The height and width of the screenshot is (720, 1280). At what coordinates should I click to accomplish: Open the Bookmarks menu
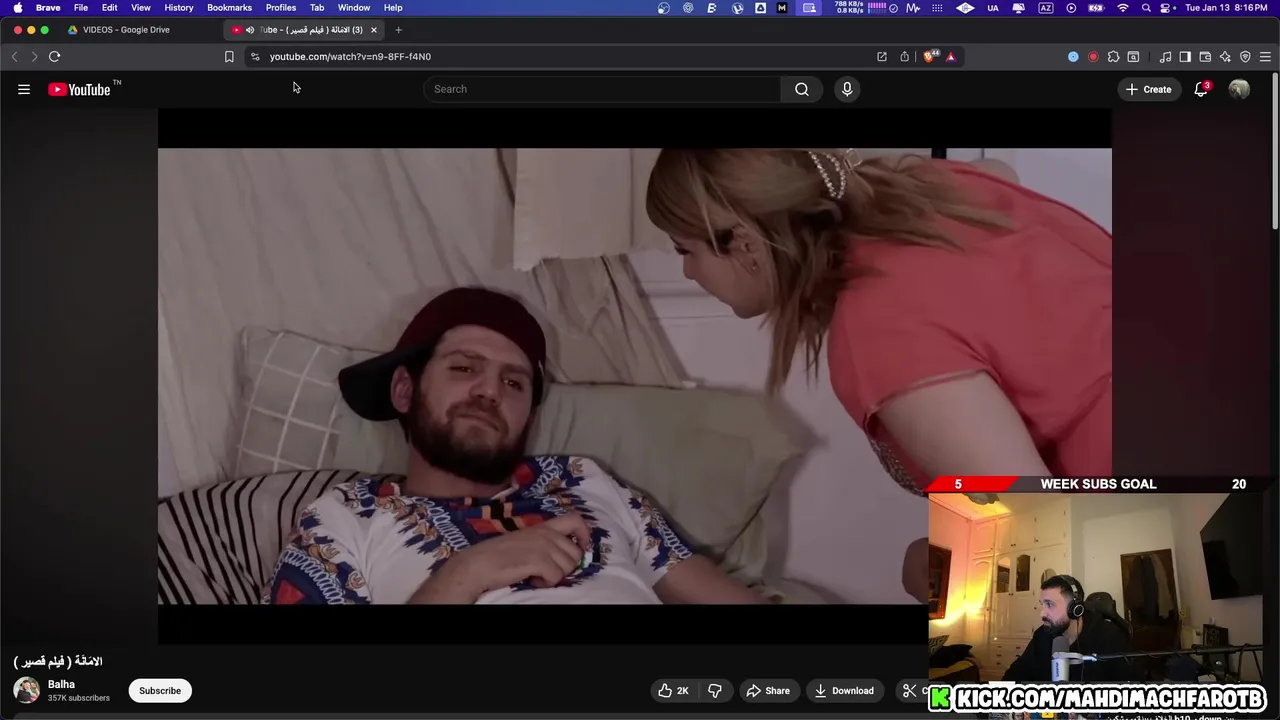(x=229, y=8)
